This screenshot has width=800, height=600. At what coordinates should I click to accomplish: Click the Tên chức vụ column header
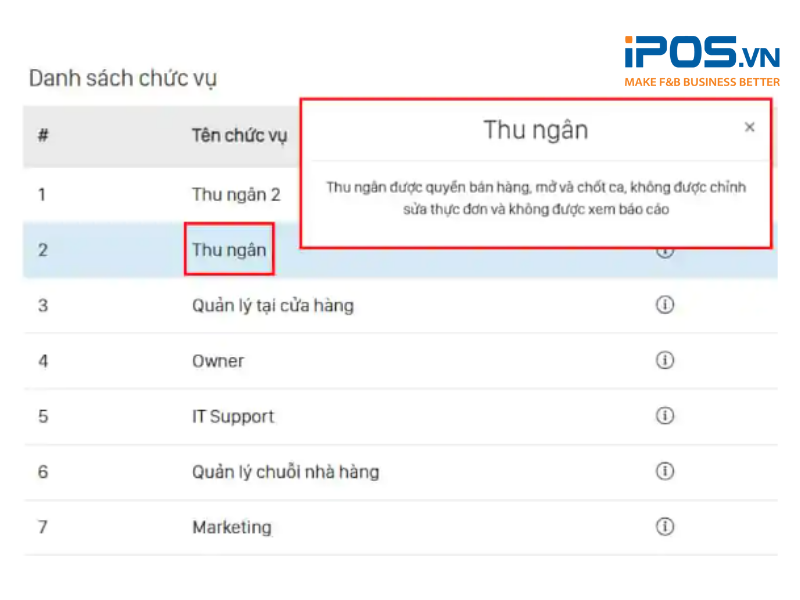[x=240, y=135]
